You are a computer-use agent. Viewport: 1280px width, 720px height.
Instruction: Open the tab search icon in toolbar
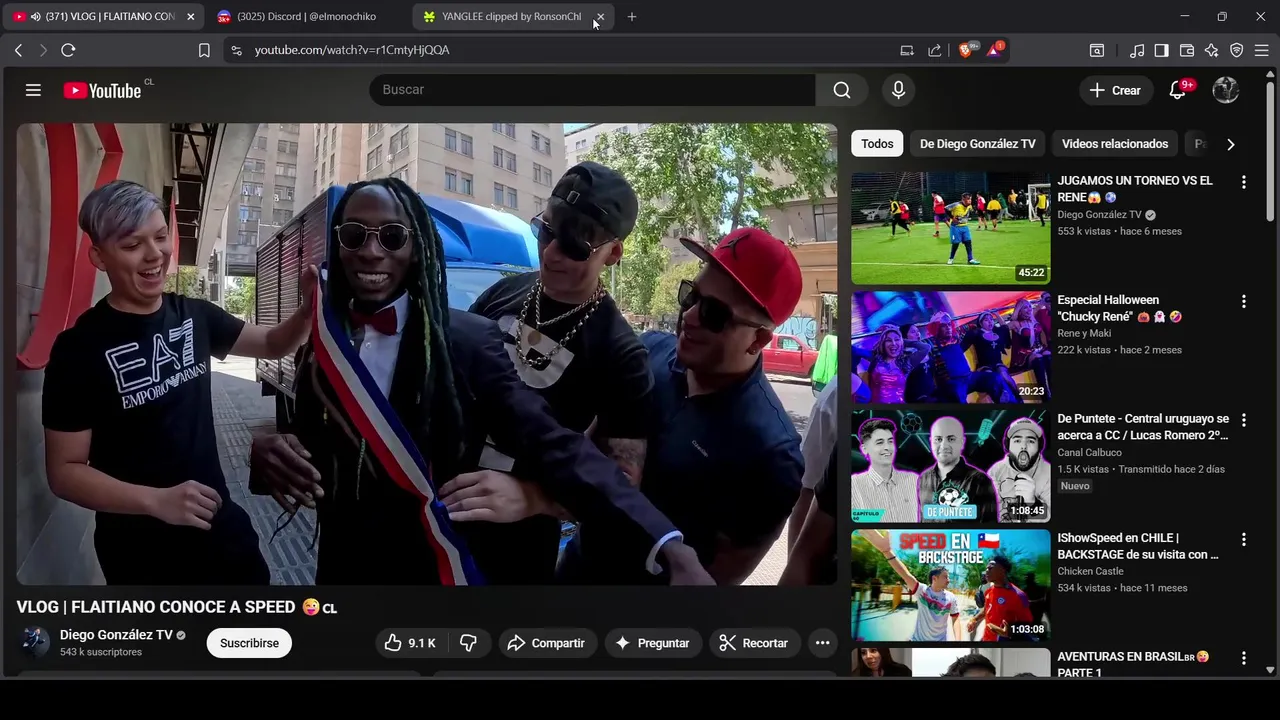1097,50
